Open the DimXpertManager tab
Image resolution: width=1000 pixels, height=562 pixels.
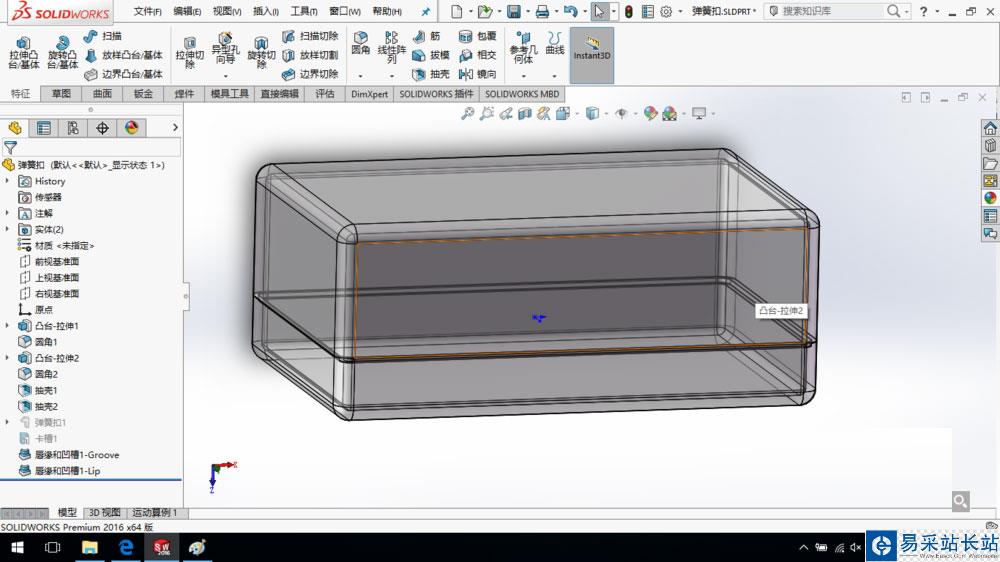click(102, 128)
